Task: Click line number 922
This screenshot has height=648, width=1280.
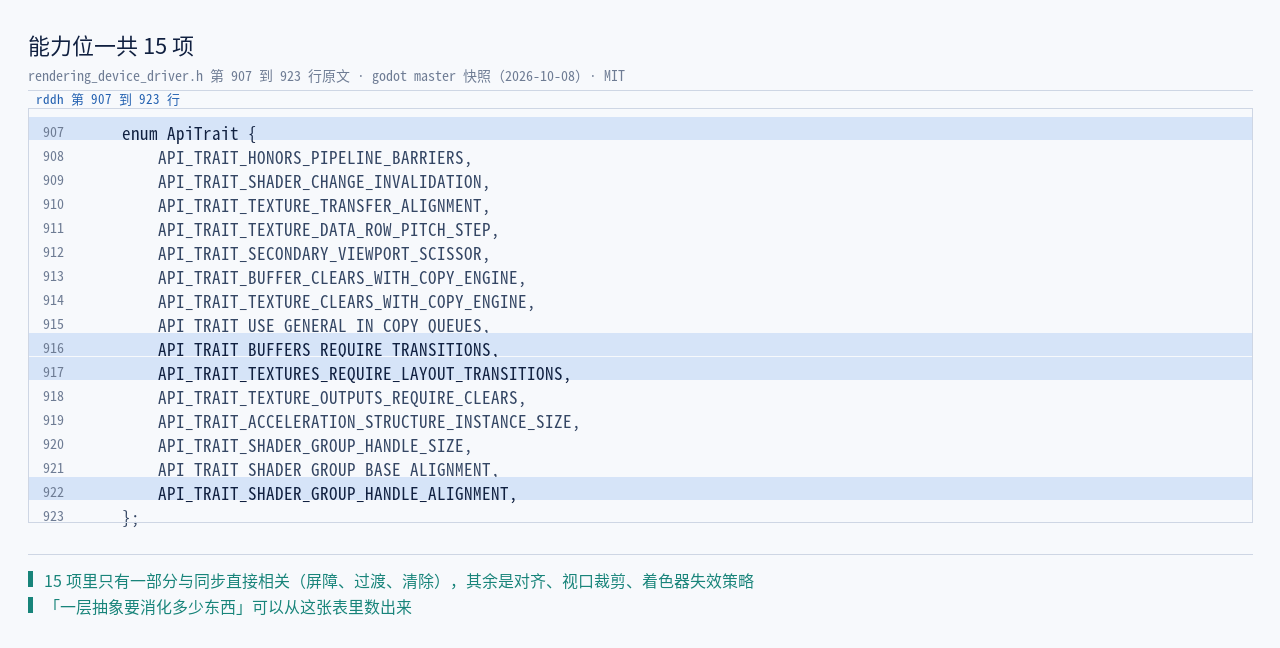Action: 53,493
